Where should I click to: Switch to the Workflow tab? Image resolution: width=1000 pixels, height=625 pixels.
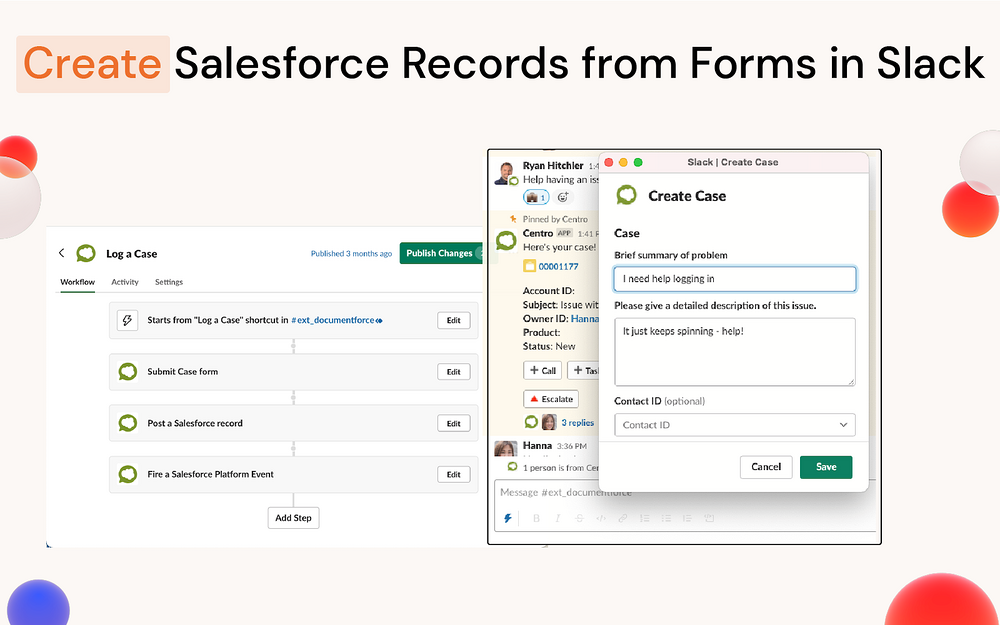[77, 282]
